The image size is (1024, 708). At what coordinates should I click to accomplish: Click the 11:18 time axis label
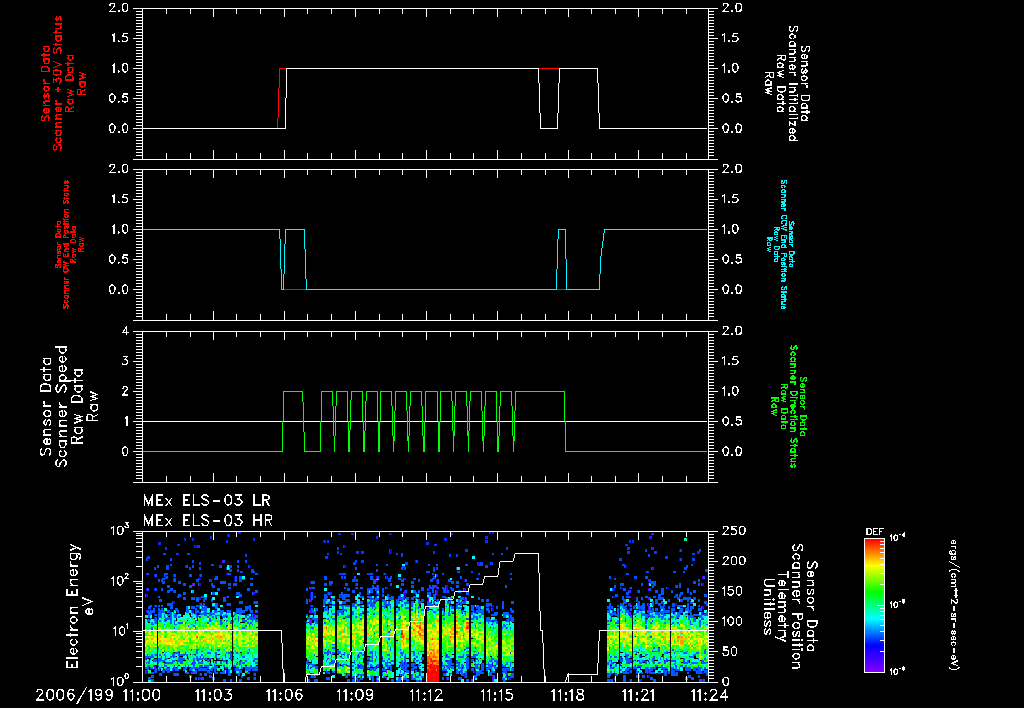coord(568,695)
